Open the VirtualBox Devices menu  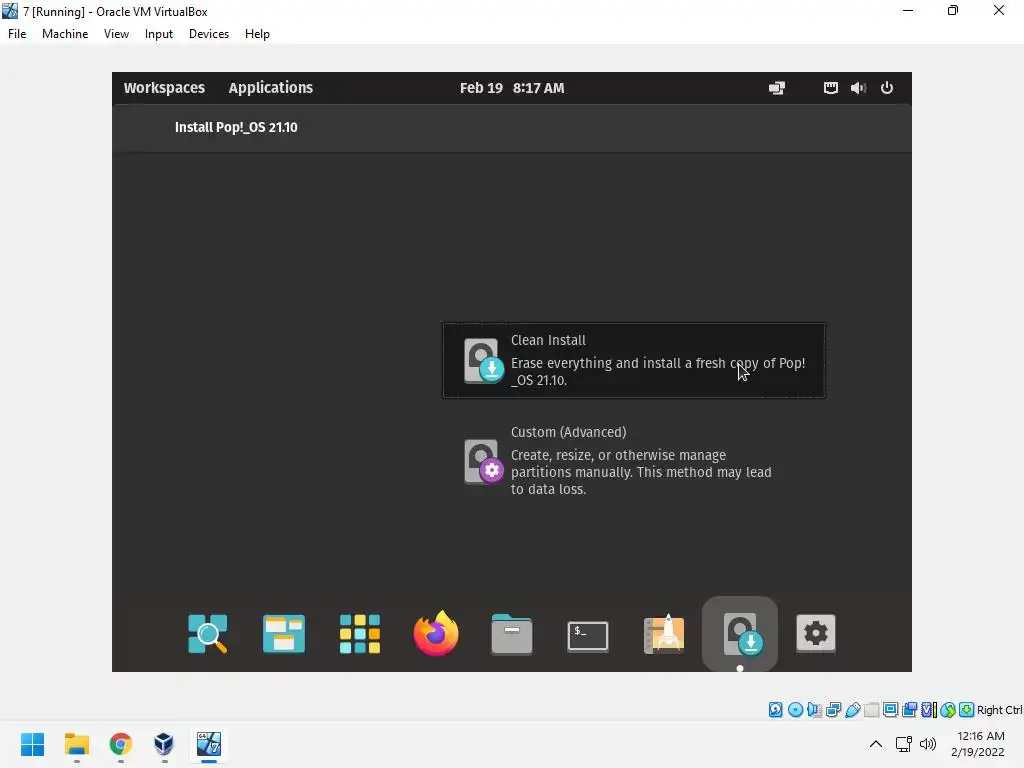point(209,34)
